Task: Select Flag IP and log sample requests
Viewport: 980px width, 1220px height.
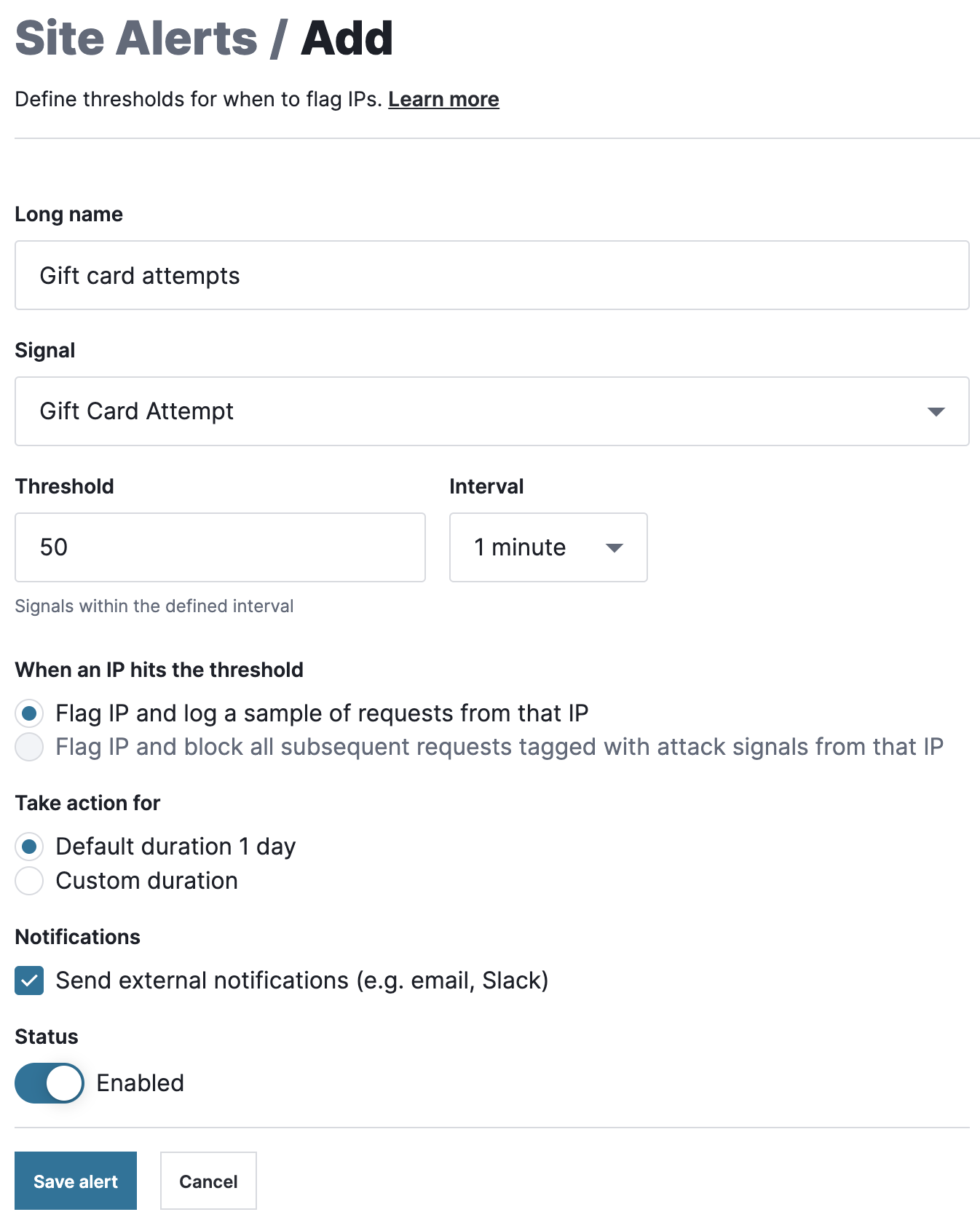Action: point(29,713)
